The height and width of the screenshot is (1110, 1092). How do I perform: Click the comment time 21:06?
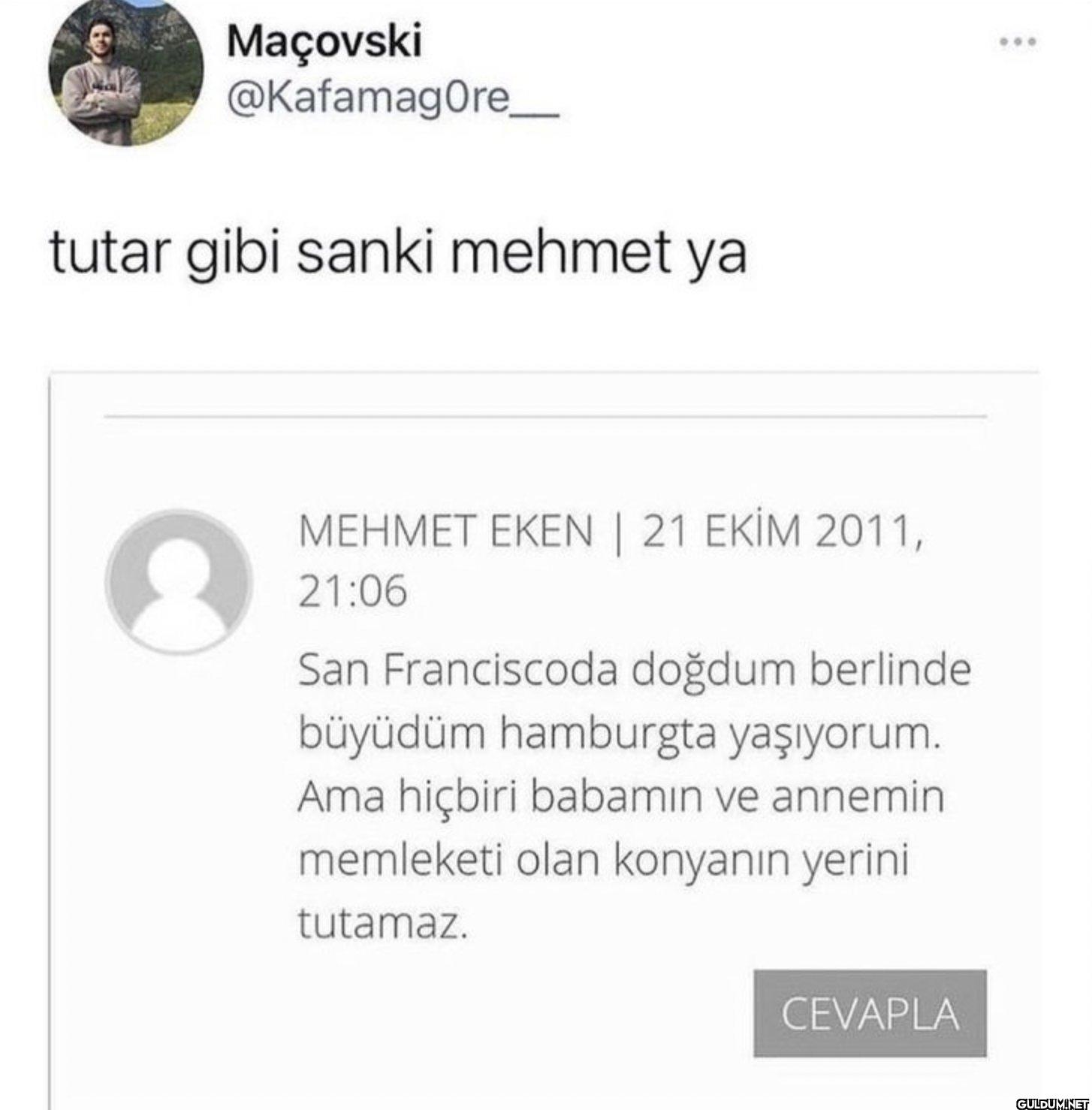click(x=353, y=590)
